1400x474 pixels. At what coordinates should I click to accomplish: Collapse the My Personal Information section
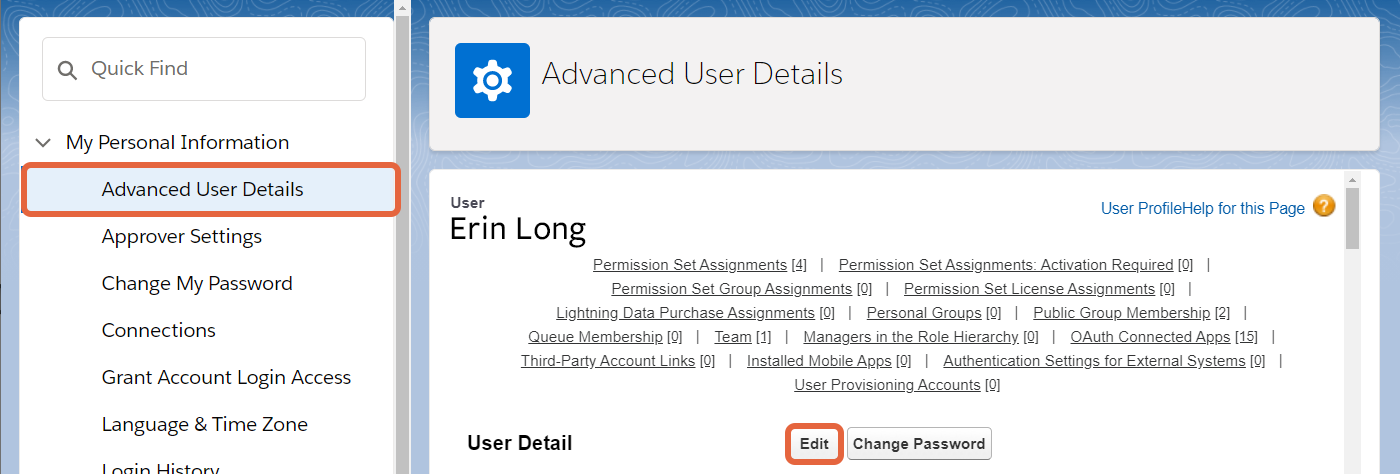click(x=42, y=143)
